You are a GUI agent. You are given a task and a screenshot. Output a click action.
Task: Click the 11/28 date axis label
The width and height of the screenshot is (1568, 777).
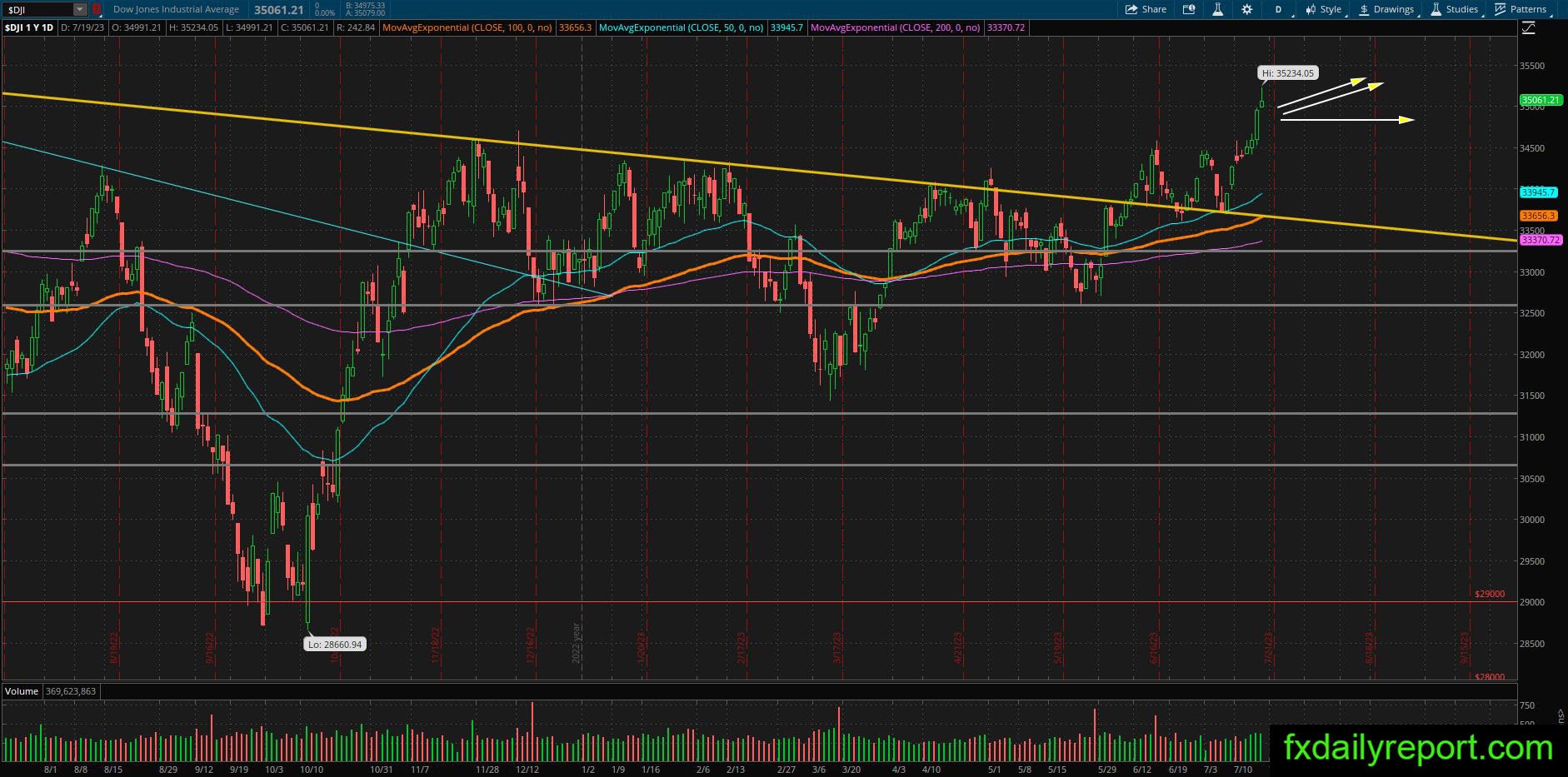pyautogui.click(x=487, y=770)
